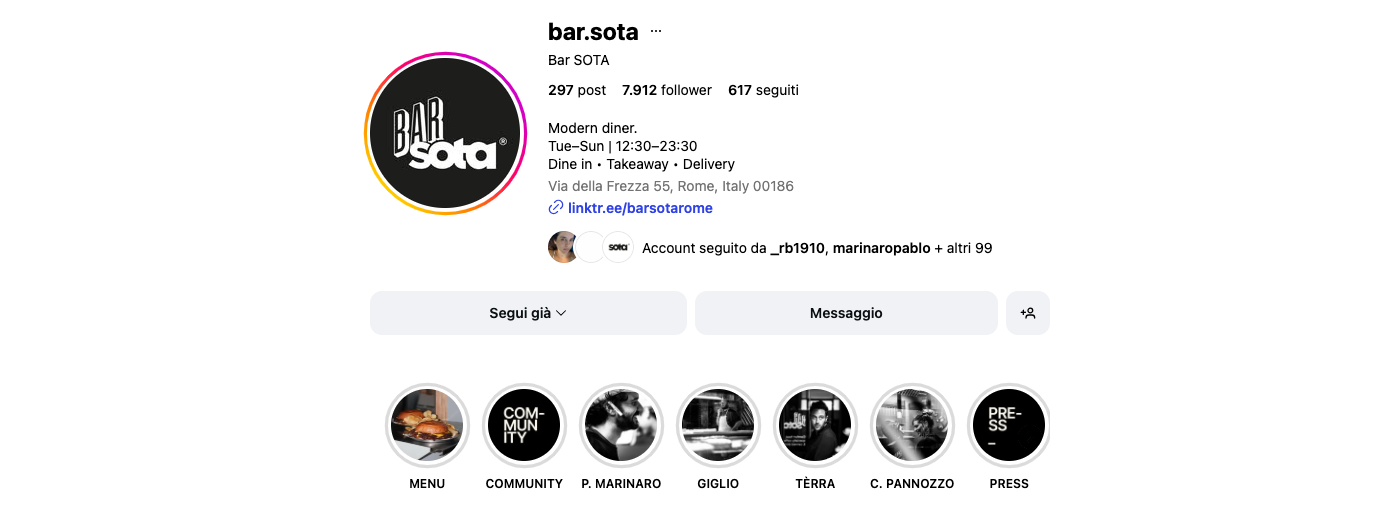The height and width of the screenshot is (509, 1395).
Task: Click the Via della Frezza 55 address
Action: pyautogui.click(x=671, y=186)
